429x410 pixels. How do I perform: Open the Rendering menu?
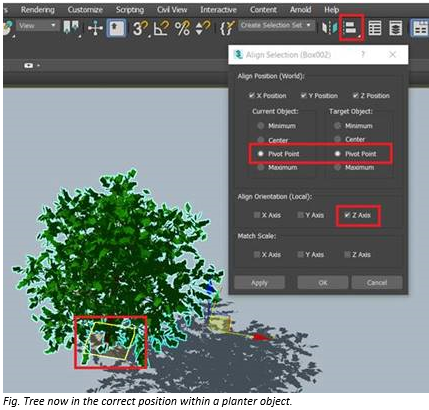pos(38,10)
